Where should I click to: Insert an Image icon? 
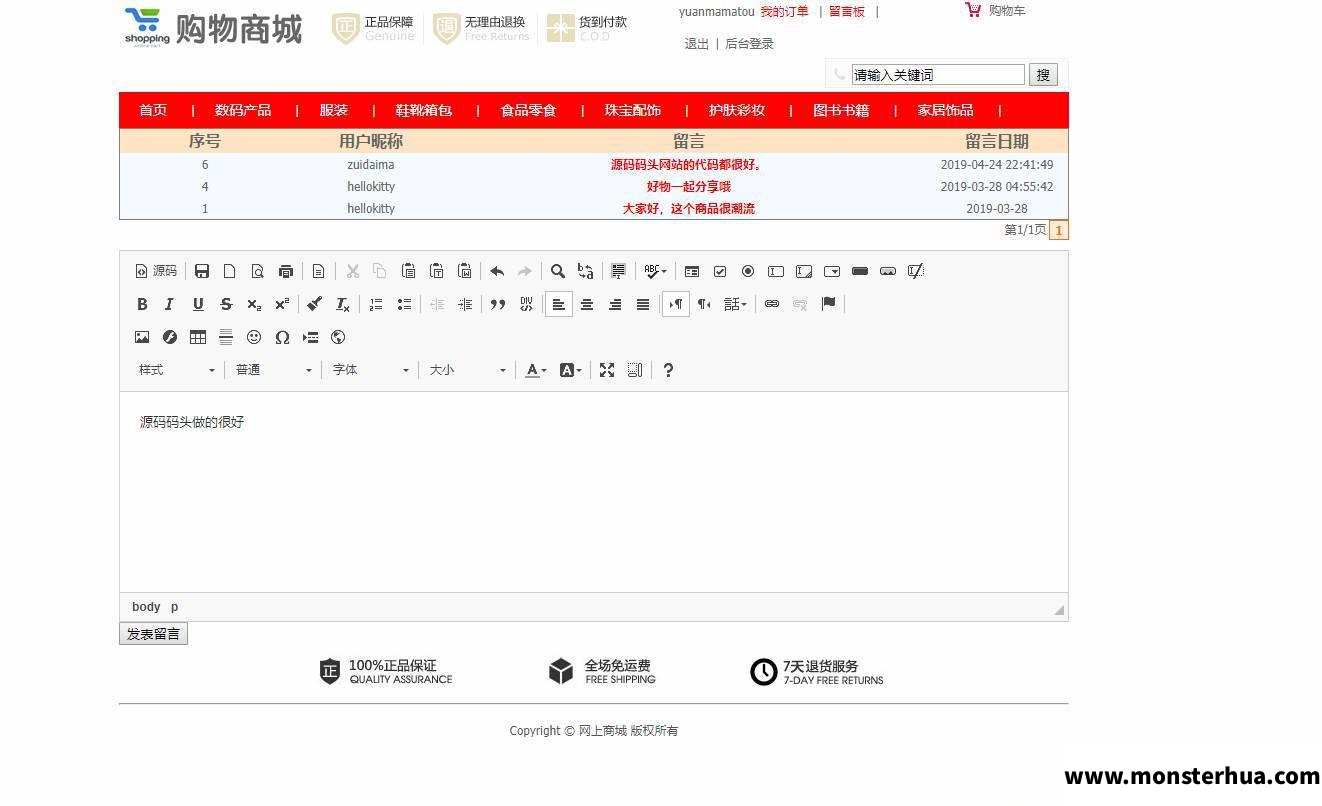(142, 337)
